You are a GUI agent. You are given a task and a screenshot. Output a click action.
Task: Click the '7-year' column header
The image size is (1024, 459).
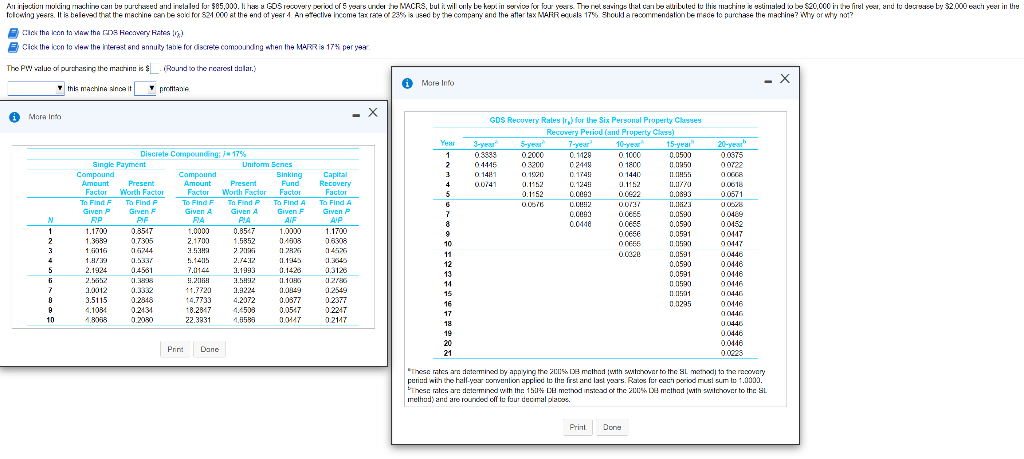coord(579,144)
